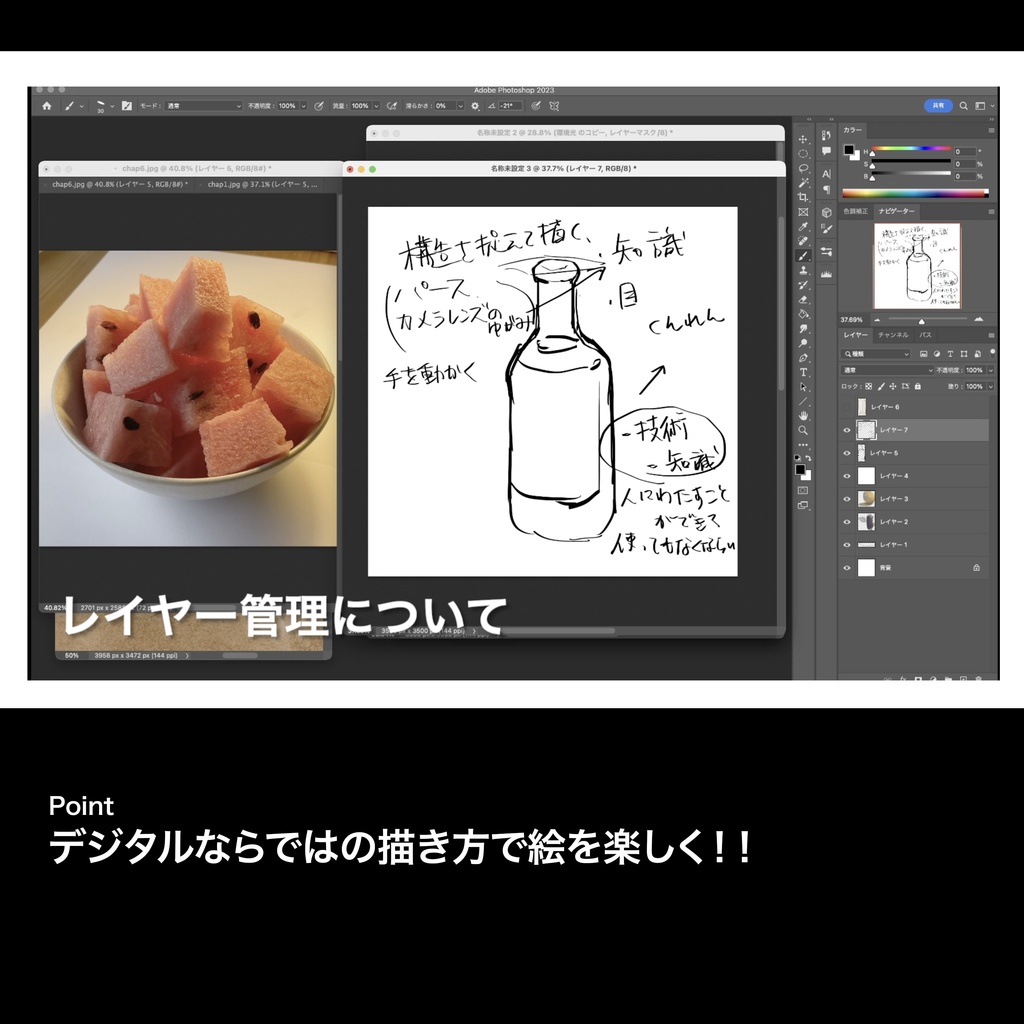Image resolution: width=1024 pixels, height=1024 pixels.
Task: Select the Move tool
Action: click(802, 138)
